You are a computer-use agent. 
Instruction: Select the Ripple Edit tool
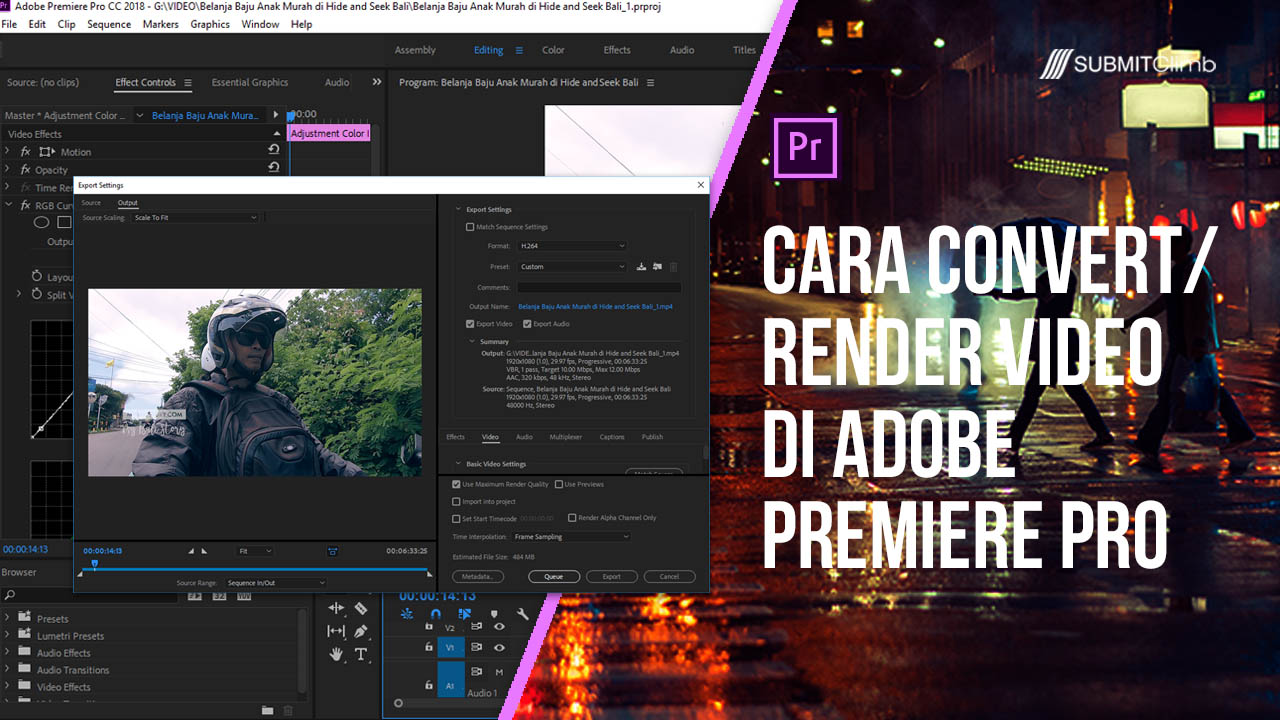pyautogui.click(x=336, y=608)
